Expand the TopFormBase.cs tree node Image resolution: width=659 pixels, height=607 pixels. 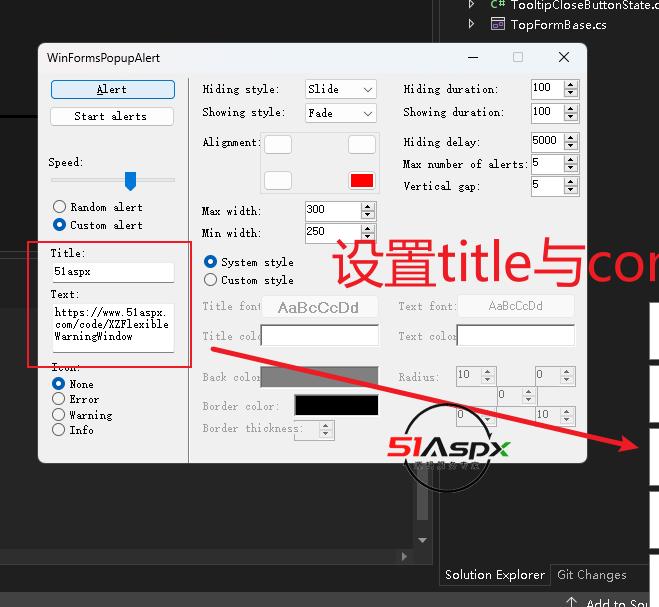[472, 24]
